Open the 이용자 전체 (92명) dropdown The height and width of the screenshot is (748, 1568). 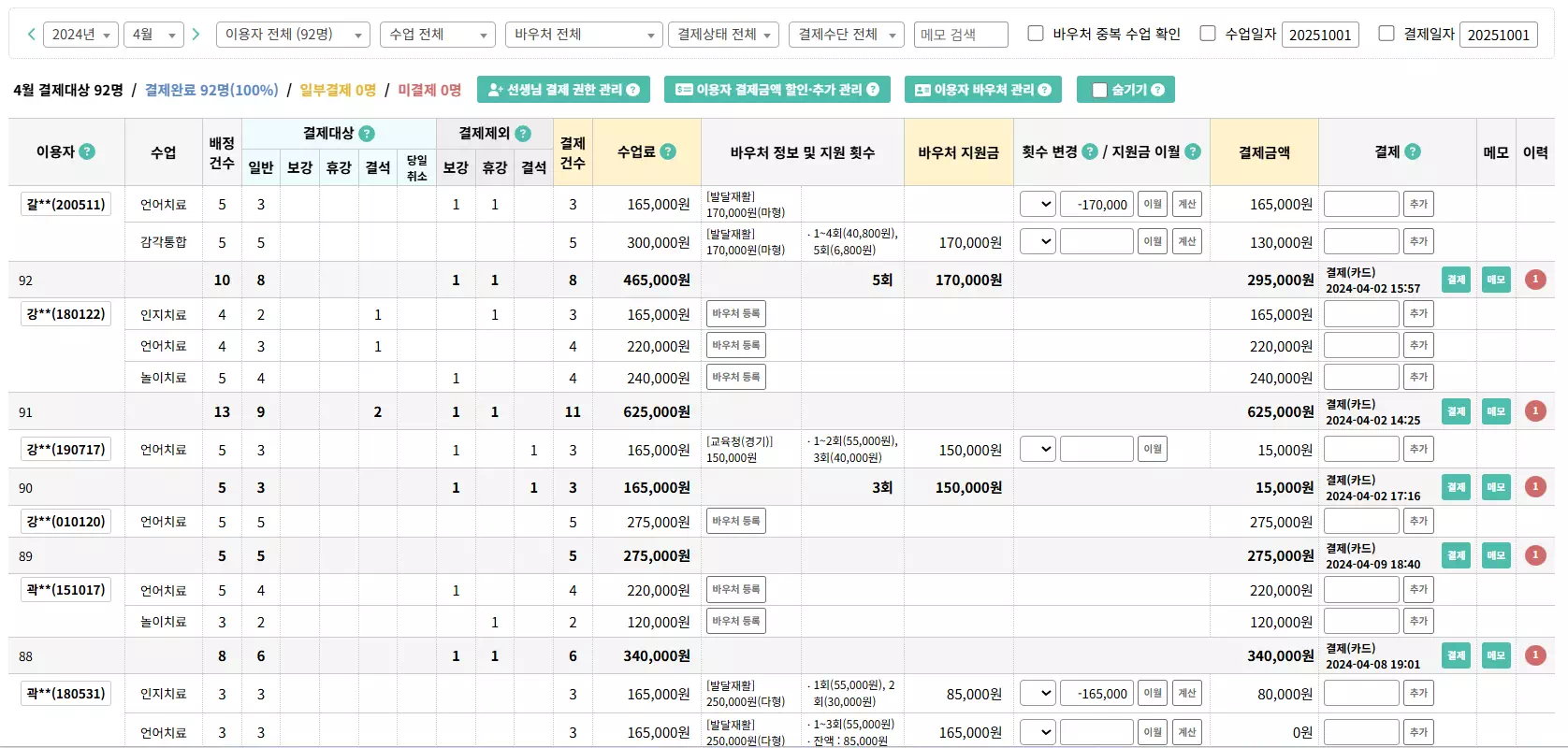292,35
